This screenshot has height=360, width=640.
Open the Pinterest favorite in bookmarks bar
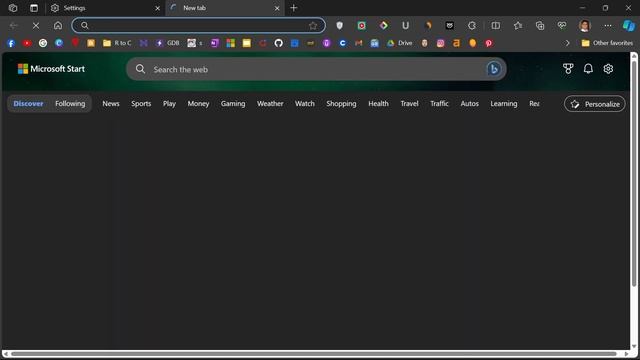point(489,43)
